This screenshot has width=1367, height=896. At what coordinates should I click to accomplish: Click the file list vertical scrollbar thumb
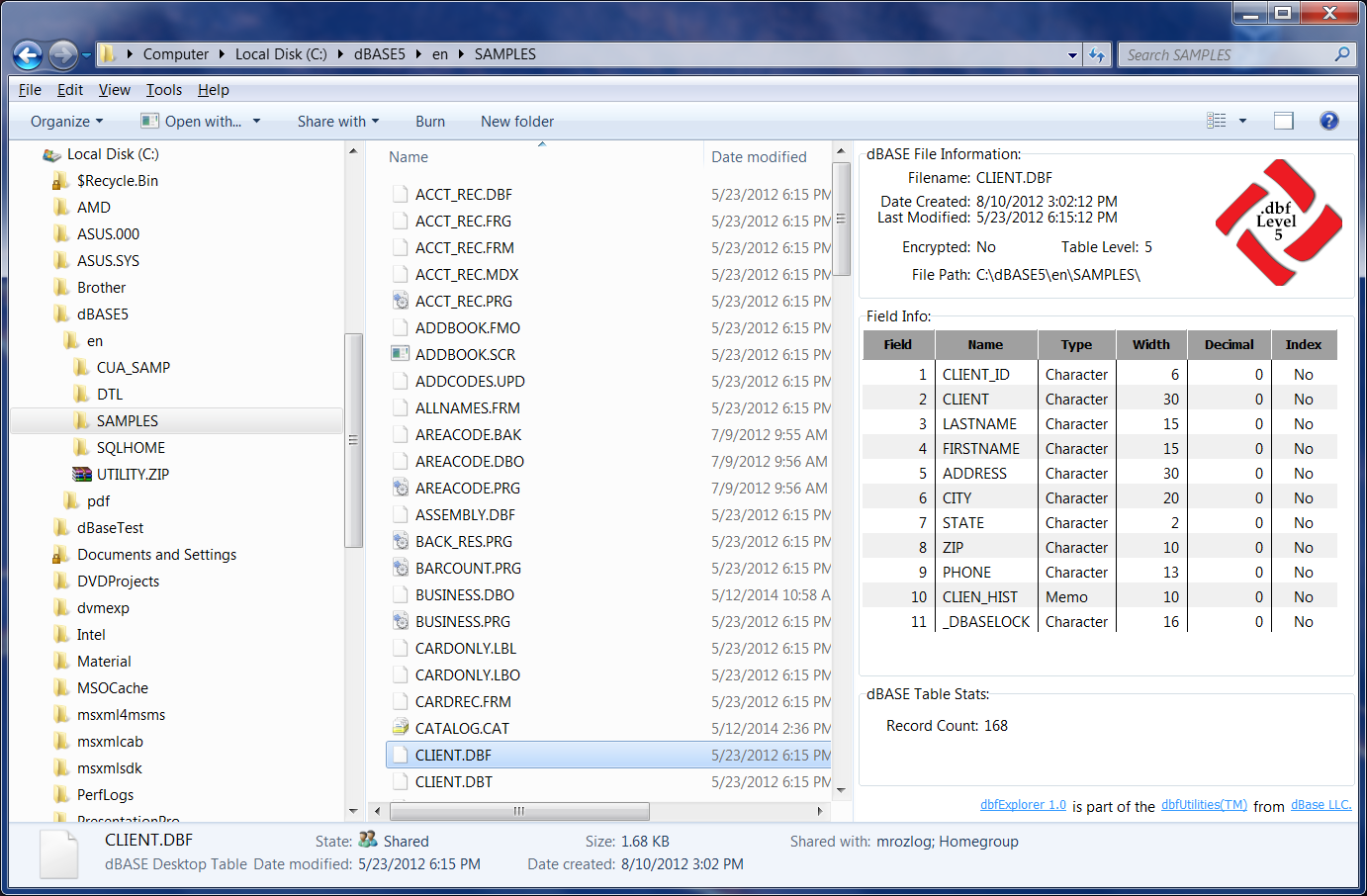842,220
